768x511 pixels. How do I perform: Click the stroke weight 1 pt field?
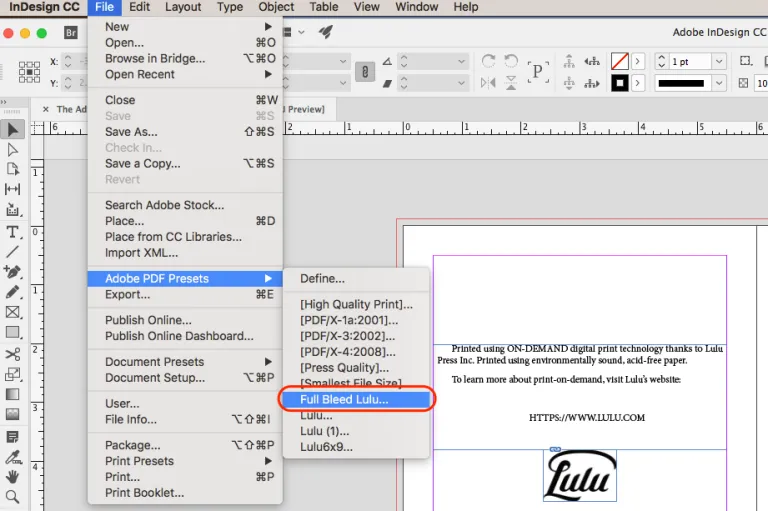point(691,61)
